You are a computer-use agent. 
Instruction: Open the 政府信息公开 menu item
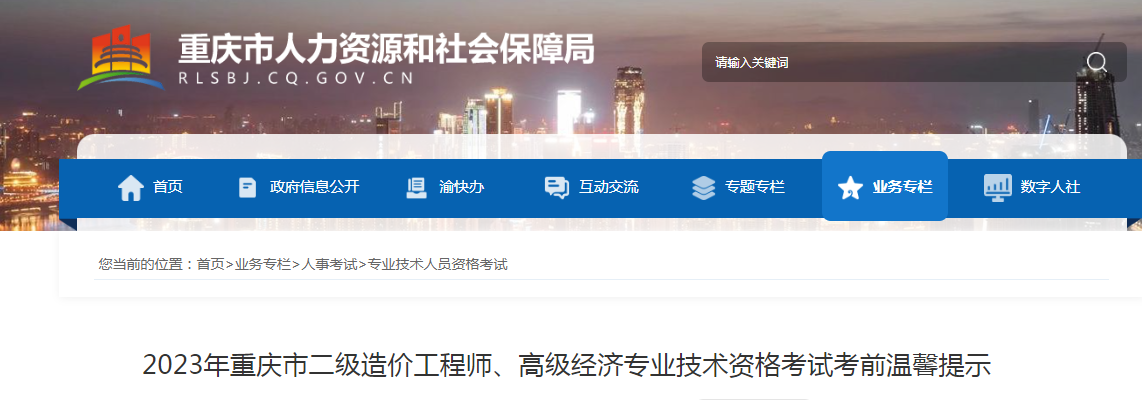click(315, 187)
